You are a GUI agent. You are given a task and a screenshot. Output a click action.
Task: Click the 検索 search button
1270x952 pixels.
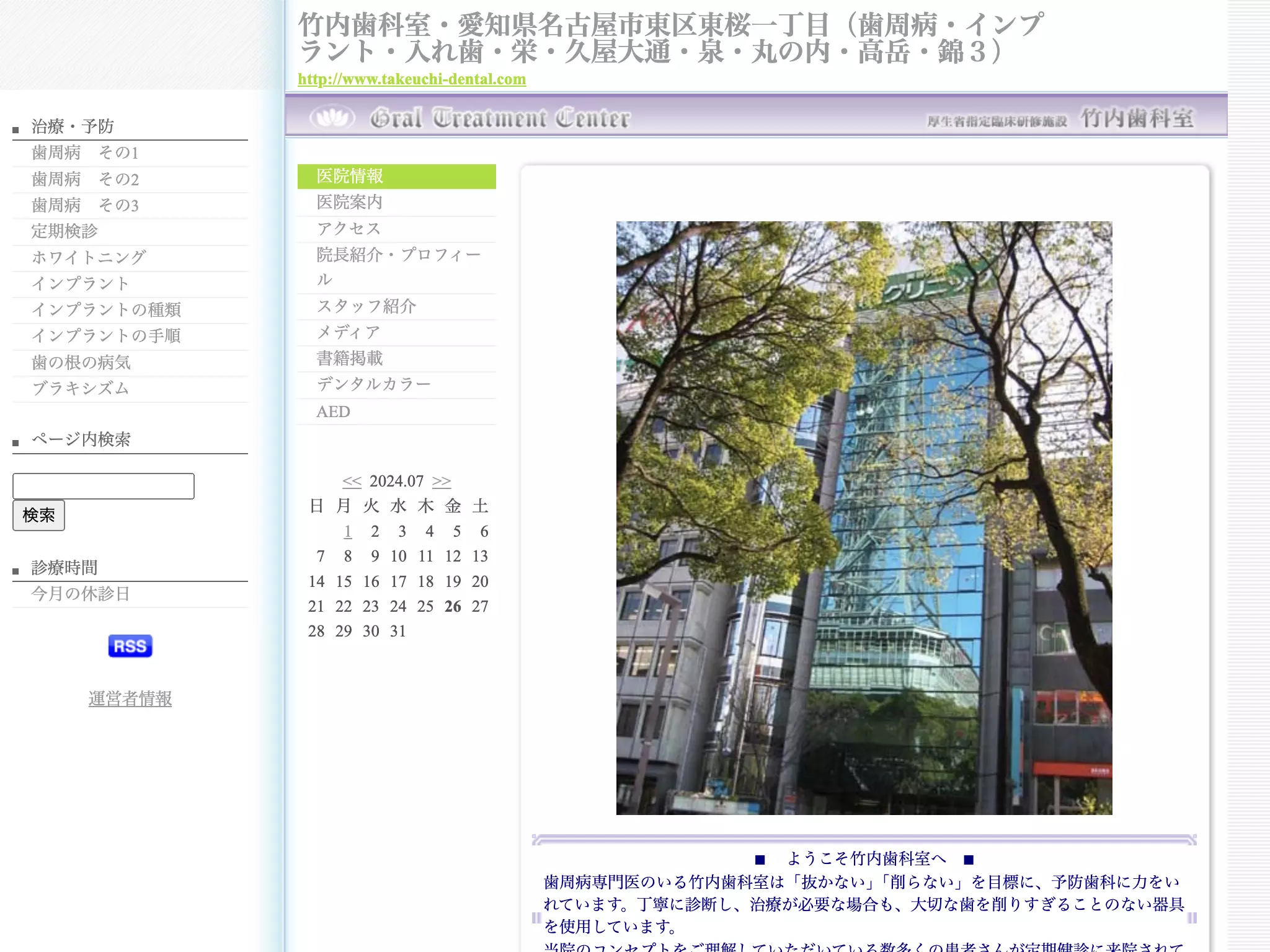(x=38, y=515)
